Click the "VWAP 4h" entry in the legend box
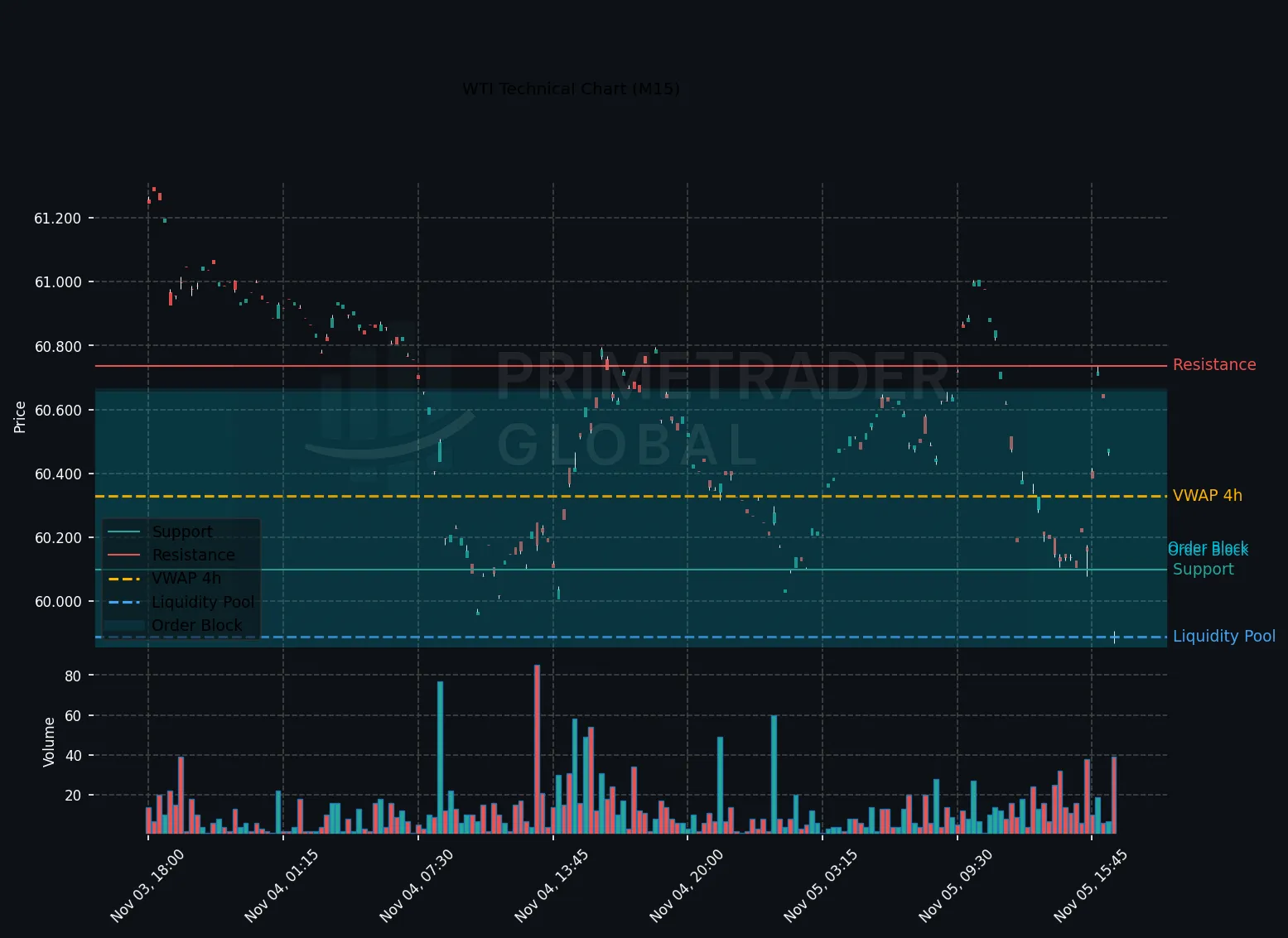This screenshot has height=938, width=1288. click(186, 579)
